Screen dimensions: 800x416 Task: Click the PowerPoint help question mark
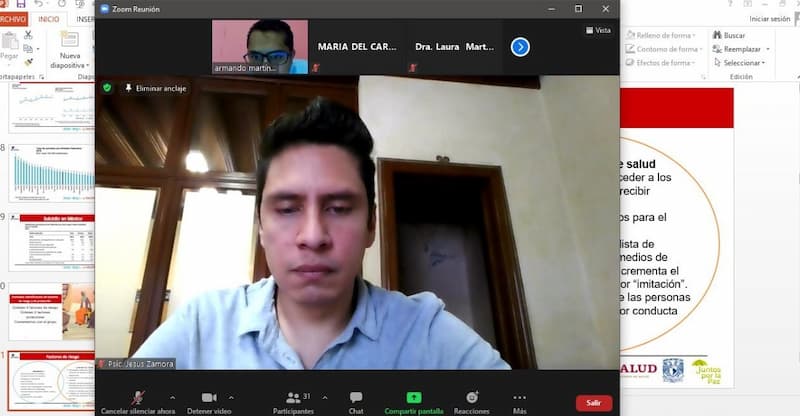pyautogui.click(x=730, y=4)
